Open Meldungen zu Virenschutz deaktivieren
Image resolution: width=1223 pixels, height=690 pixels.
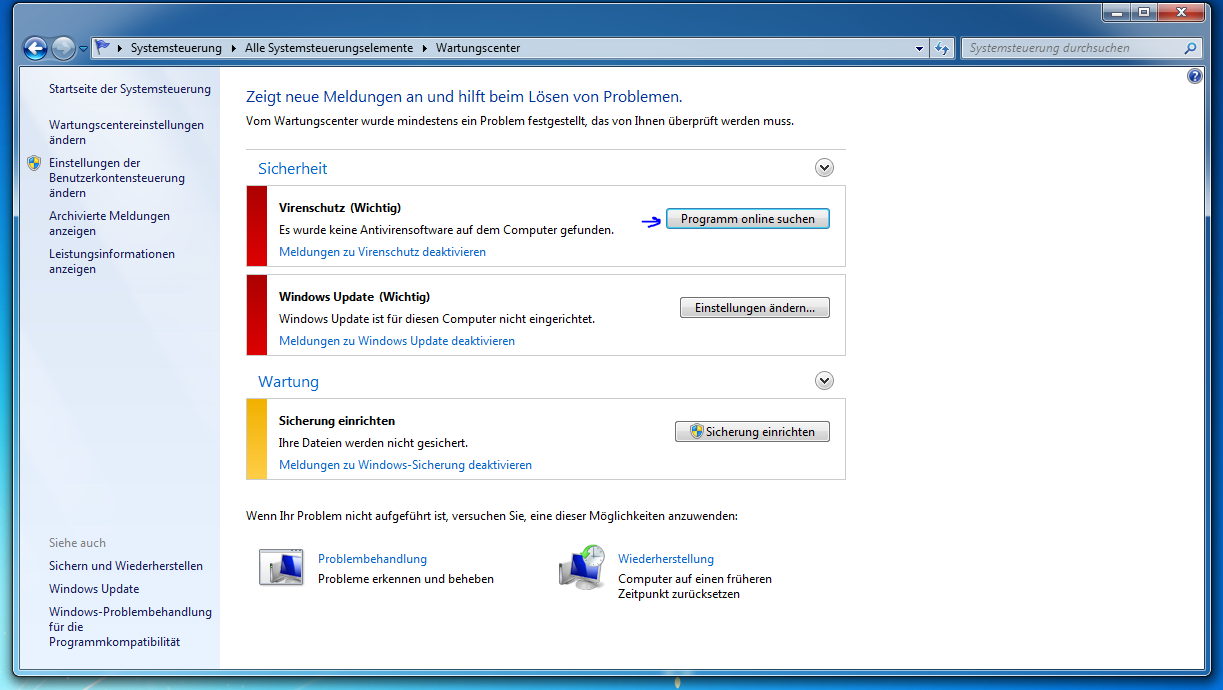[382, 252]
